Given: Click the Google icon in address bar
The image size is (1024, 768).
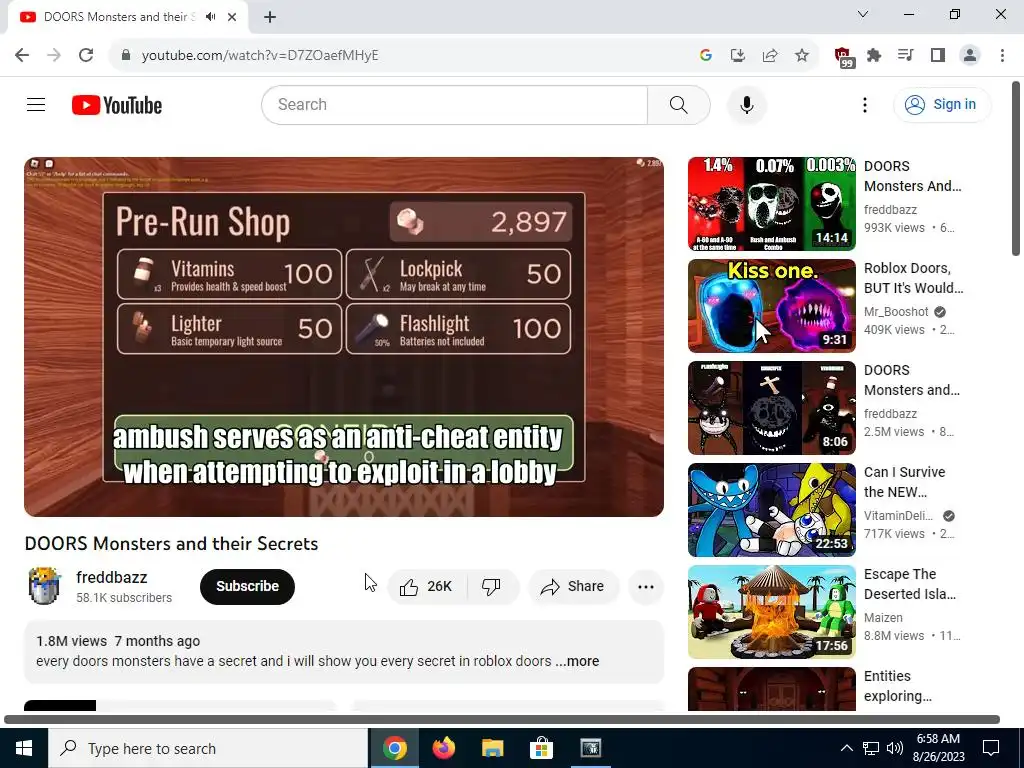Looking at the screenshot, I should click(705, 55).
